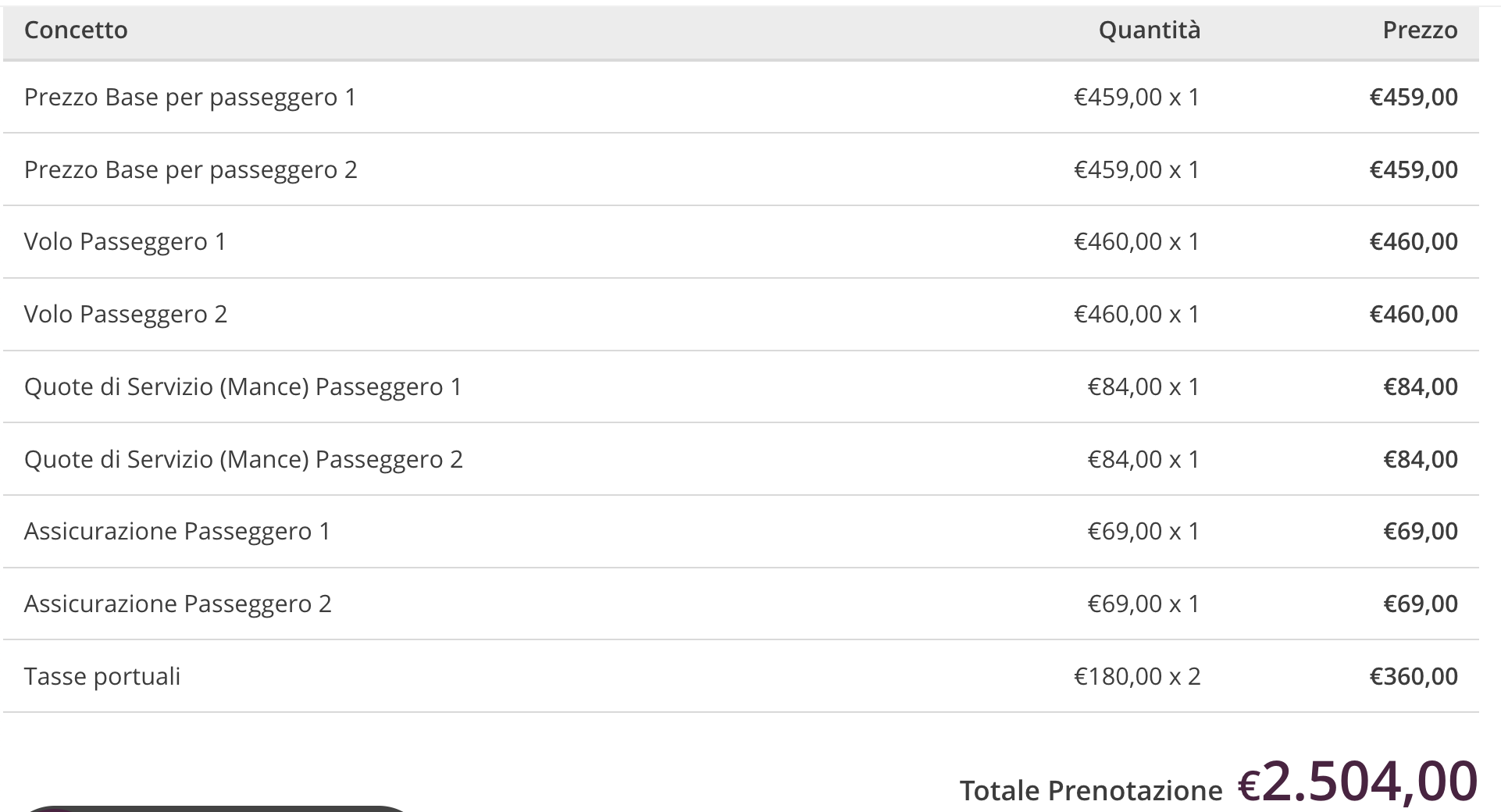Click the bold price for Volo Passeggero 1

[x=1413, y=242]
